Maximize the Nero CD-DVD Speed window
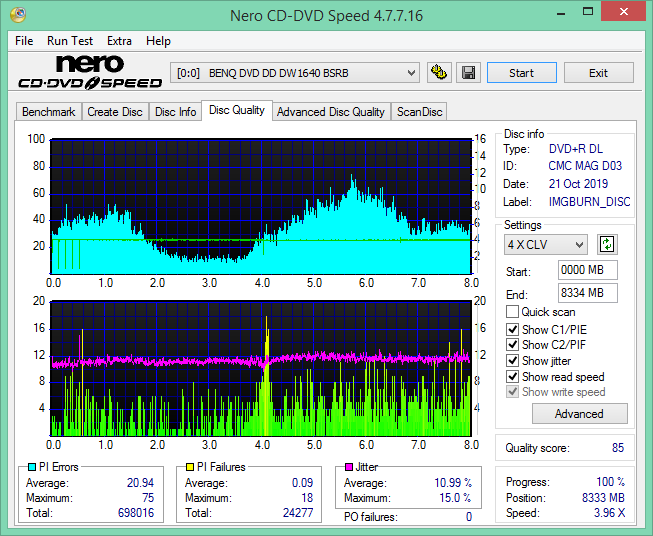Screen dimensions: 653x536 pos(588,12)
